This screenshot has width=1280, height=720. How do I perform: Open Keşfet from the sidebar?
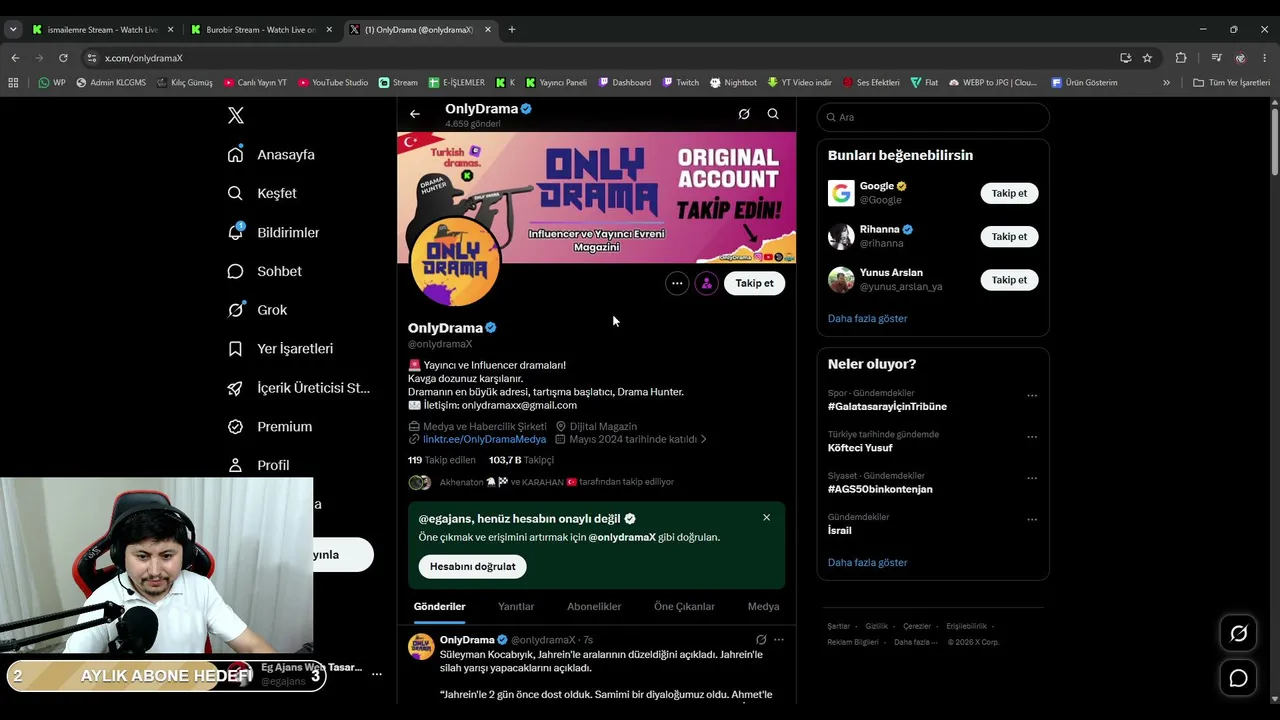(x=262, y=193)
